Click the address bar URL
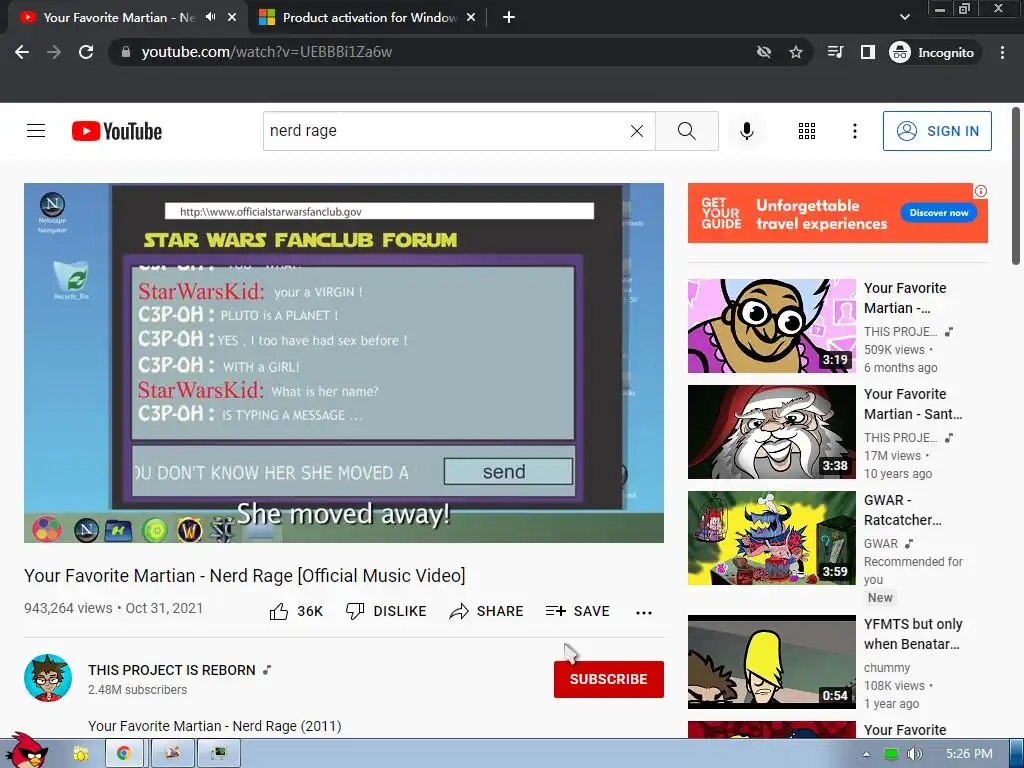Image resolution: width=1024 pixels, height=768 pixels. (266, 52)
